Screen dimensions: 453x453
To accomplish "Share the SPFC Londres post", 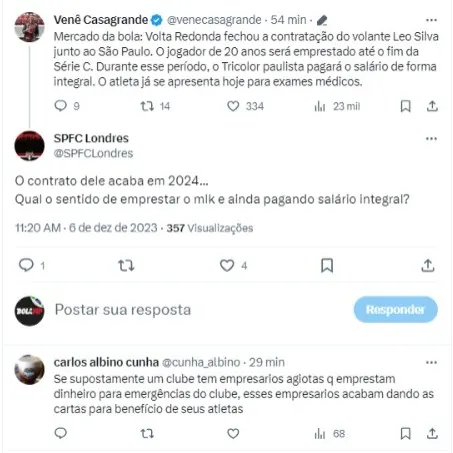I will pyautogui.click(x=428, y=266).
